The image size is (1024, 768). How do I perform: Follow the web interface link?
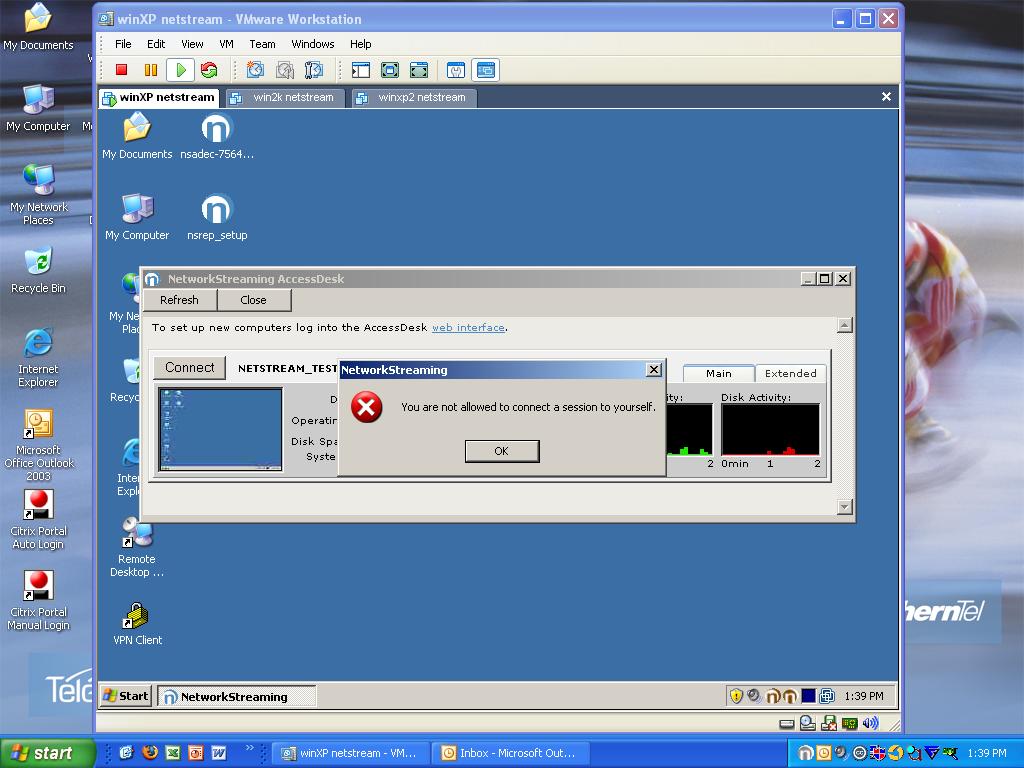(468, 328)
